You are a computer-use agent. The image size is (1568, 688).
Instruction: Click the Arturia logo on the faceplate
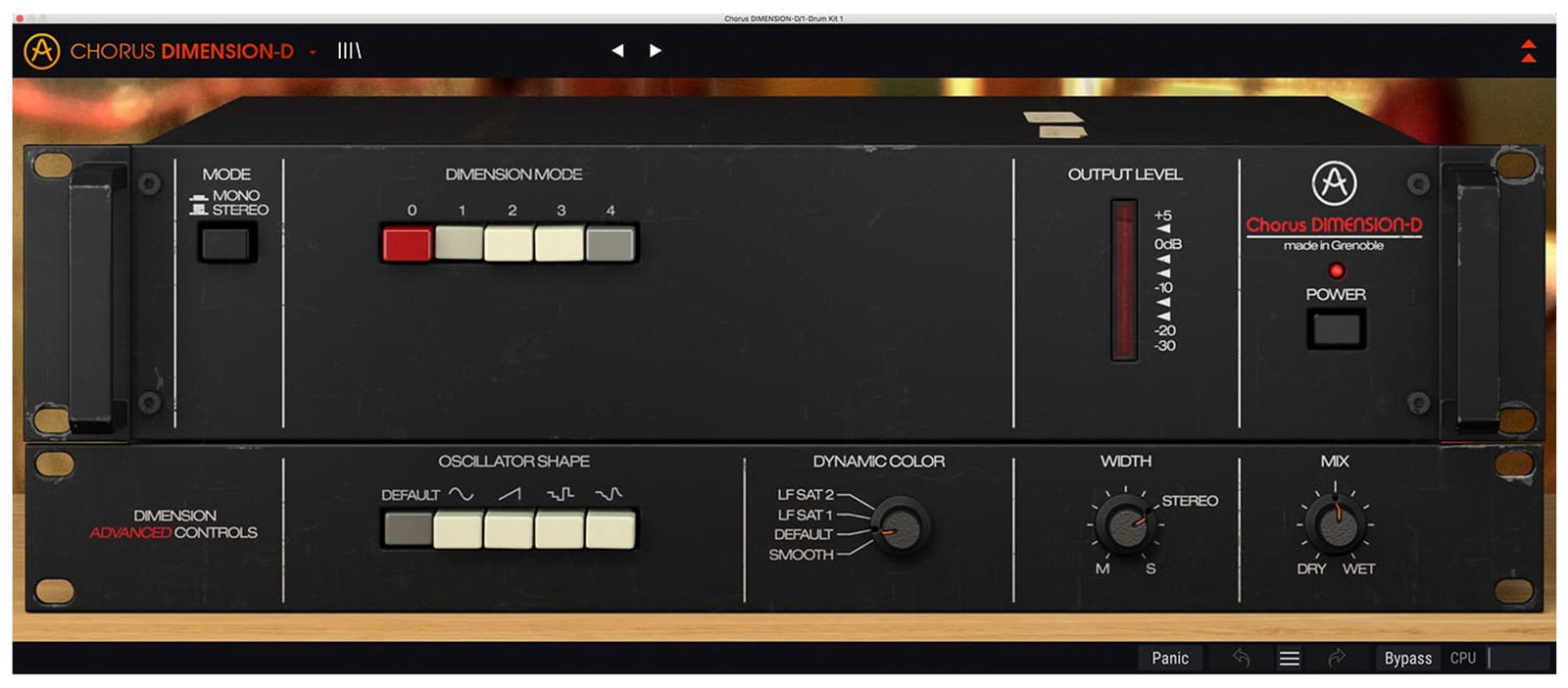pyautogui.click(x=1334, y=183)
